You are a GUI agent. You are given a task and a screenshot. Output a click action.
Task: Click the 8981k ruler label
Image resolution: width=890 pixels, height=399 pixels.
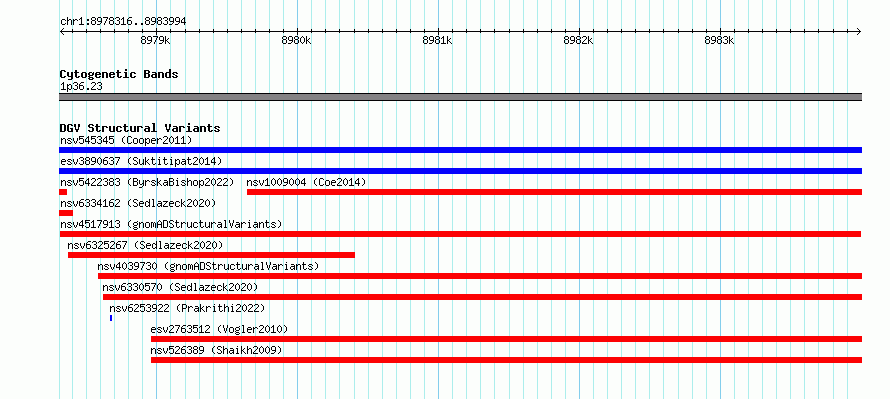437,40
